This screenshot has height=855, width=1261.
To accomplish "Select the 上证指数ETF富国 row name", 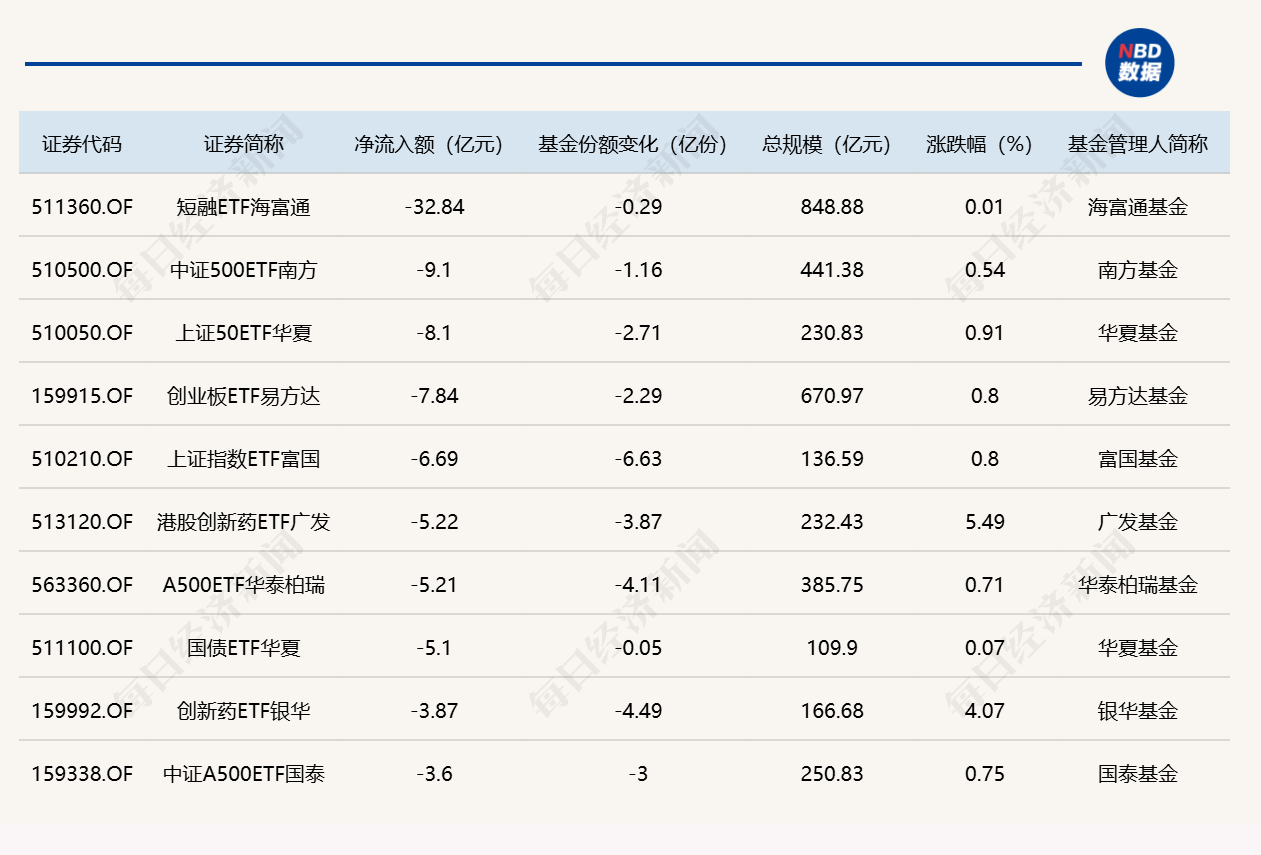I will tap(244, 459).
